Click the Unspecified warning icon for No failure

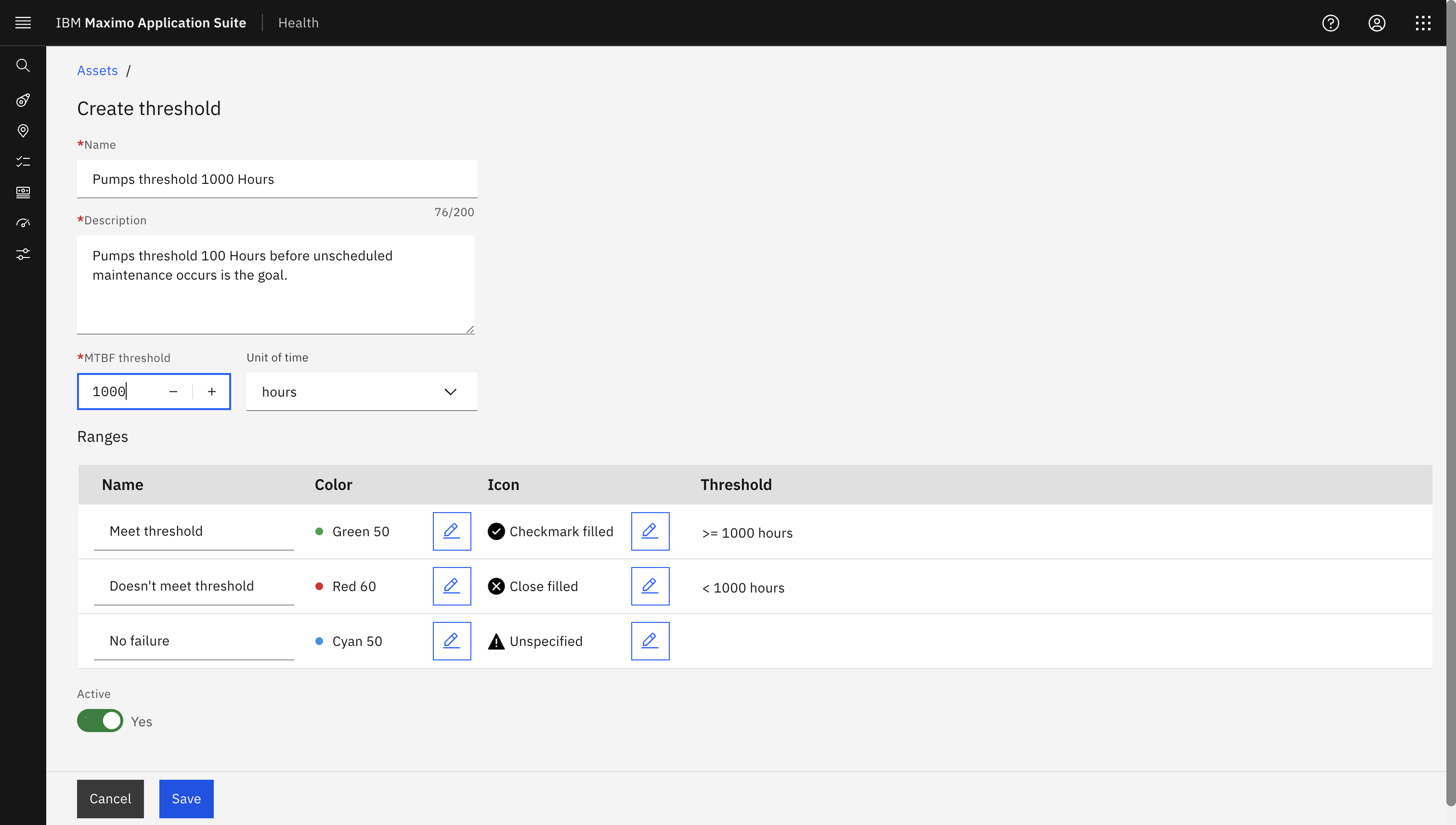tap(497, 641)
